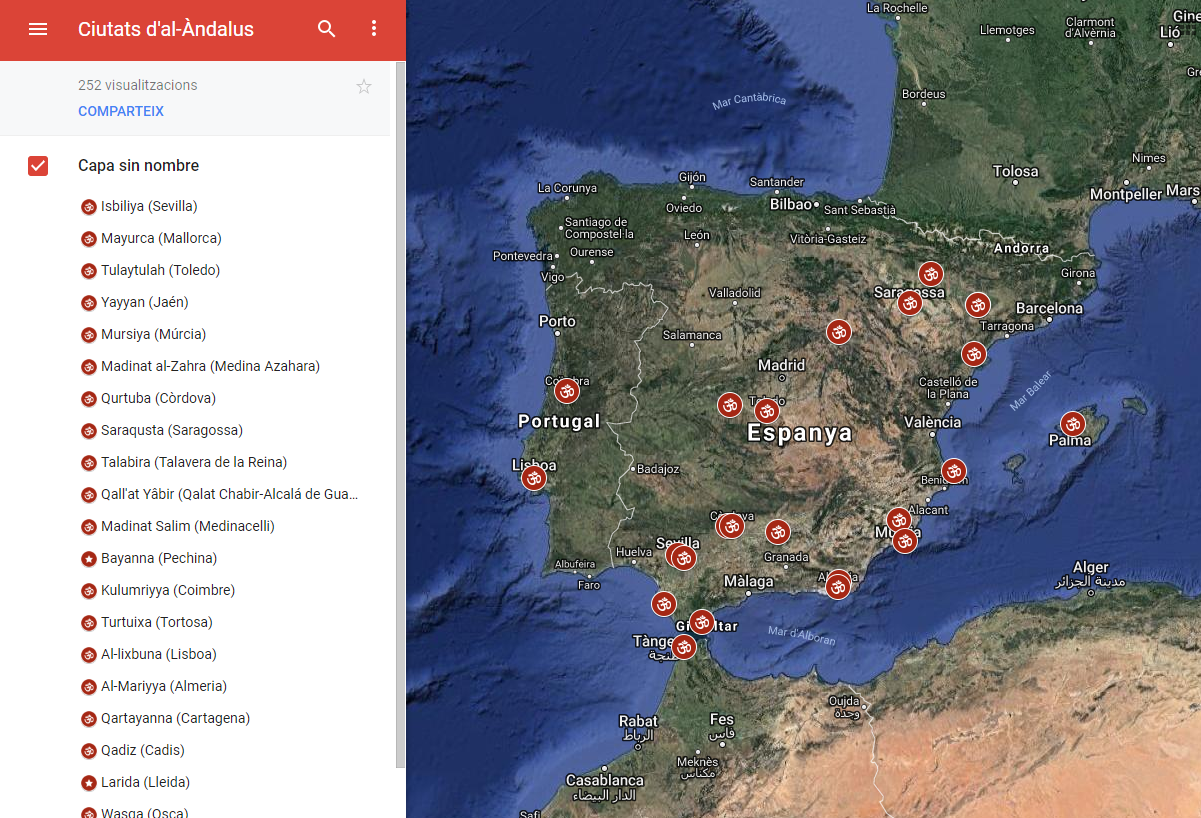
Task: Click the Ciutats d'al-Àndalus map title
Action: [x=166, y=29]
